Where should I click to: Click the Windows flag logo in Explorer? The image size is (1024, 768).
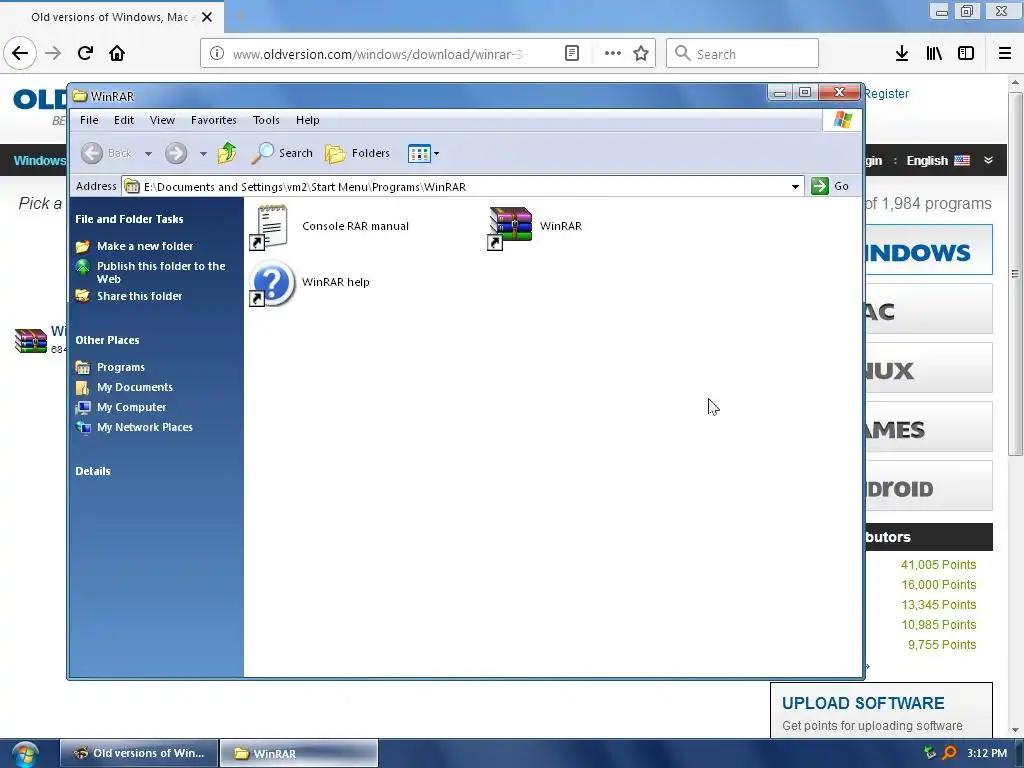pos(842,120)
